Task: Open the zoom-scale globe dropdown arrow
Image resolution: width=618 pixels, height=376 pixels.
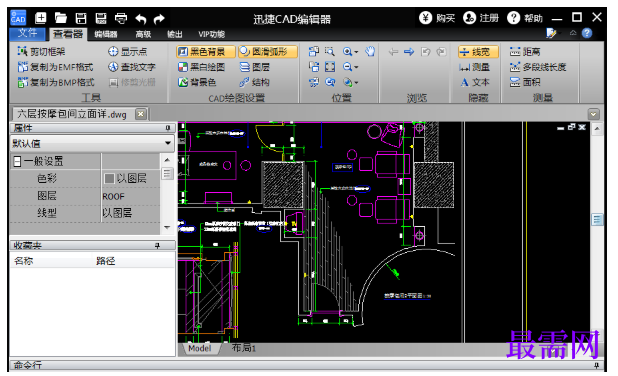Action: tap(356, 83)
